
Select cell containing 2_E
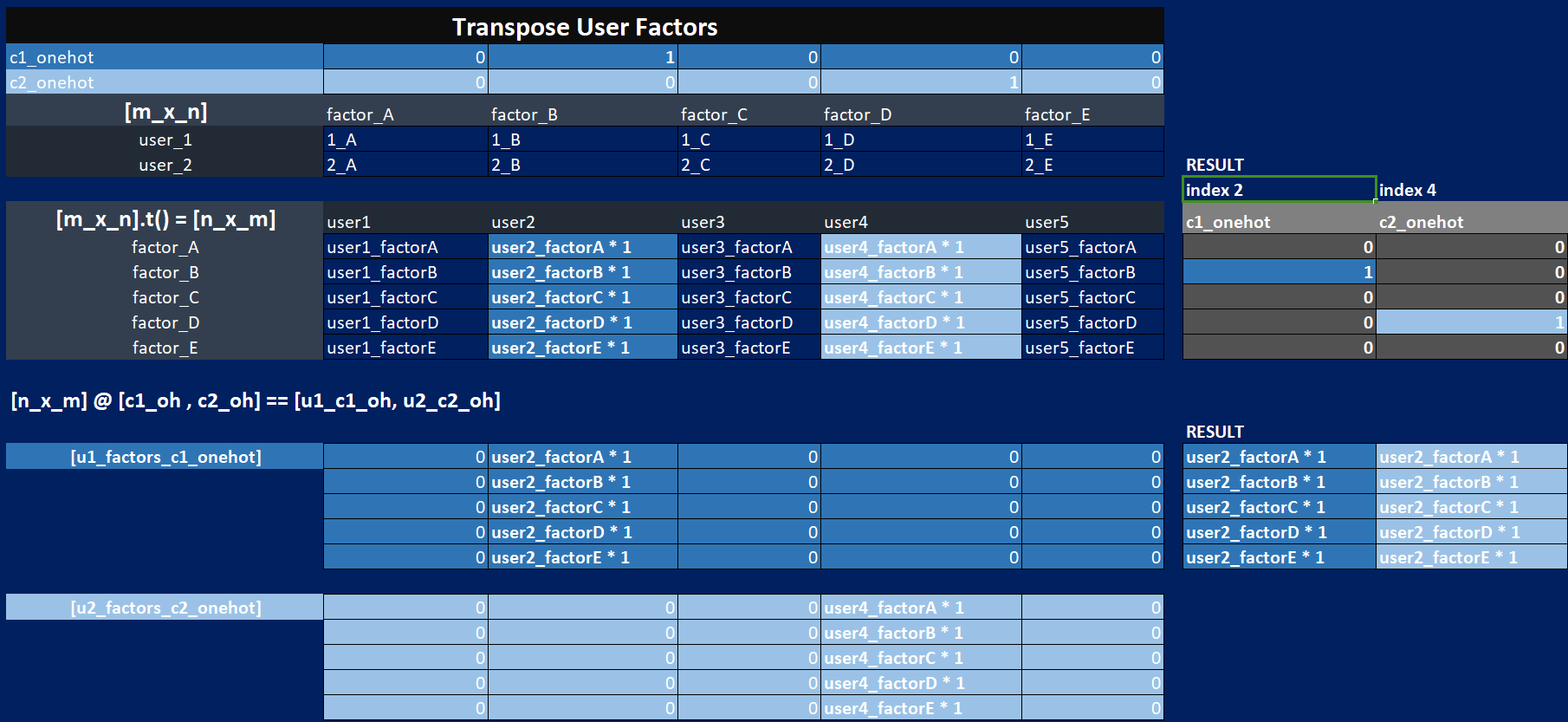tap(1092, 165)
